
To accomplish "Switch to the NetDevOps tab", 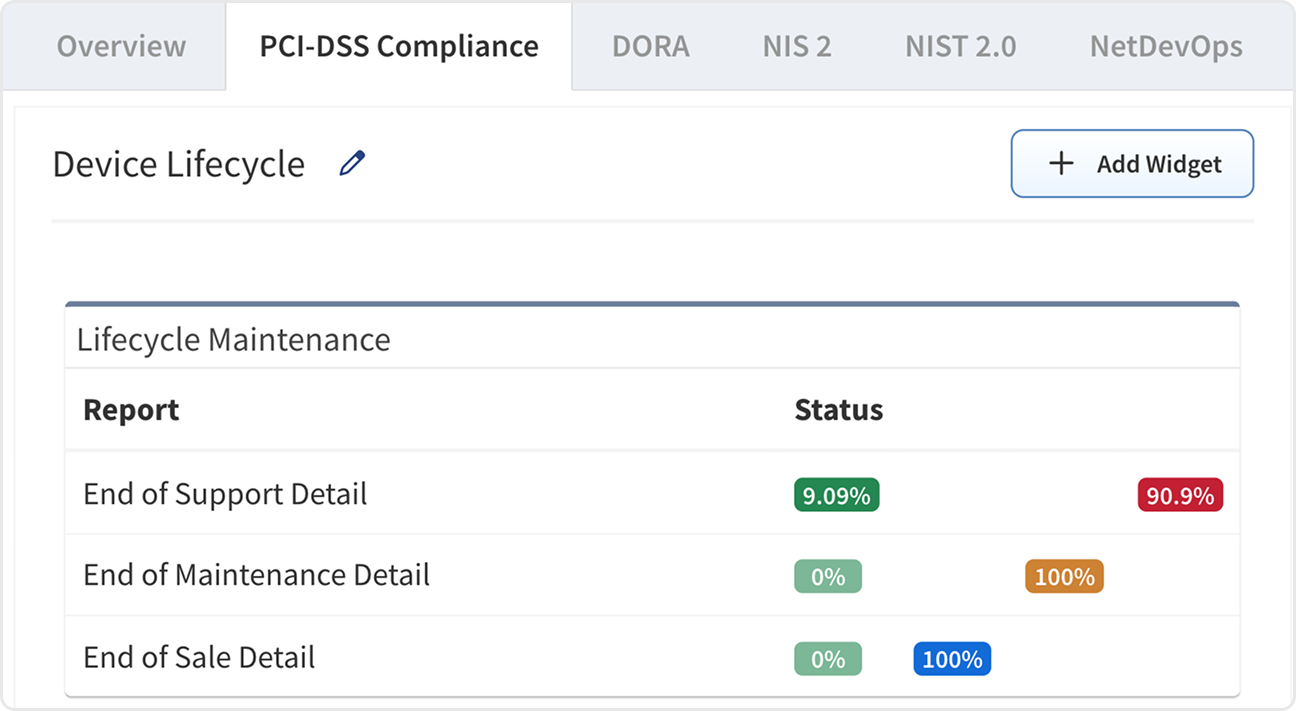I will (1166, 46).
